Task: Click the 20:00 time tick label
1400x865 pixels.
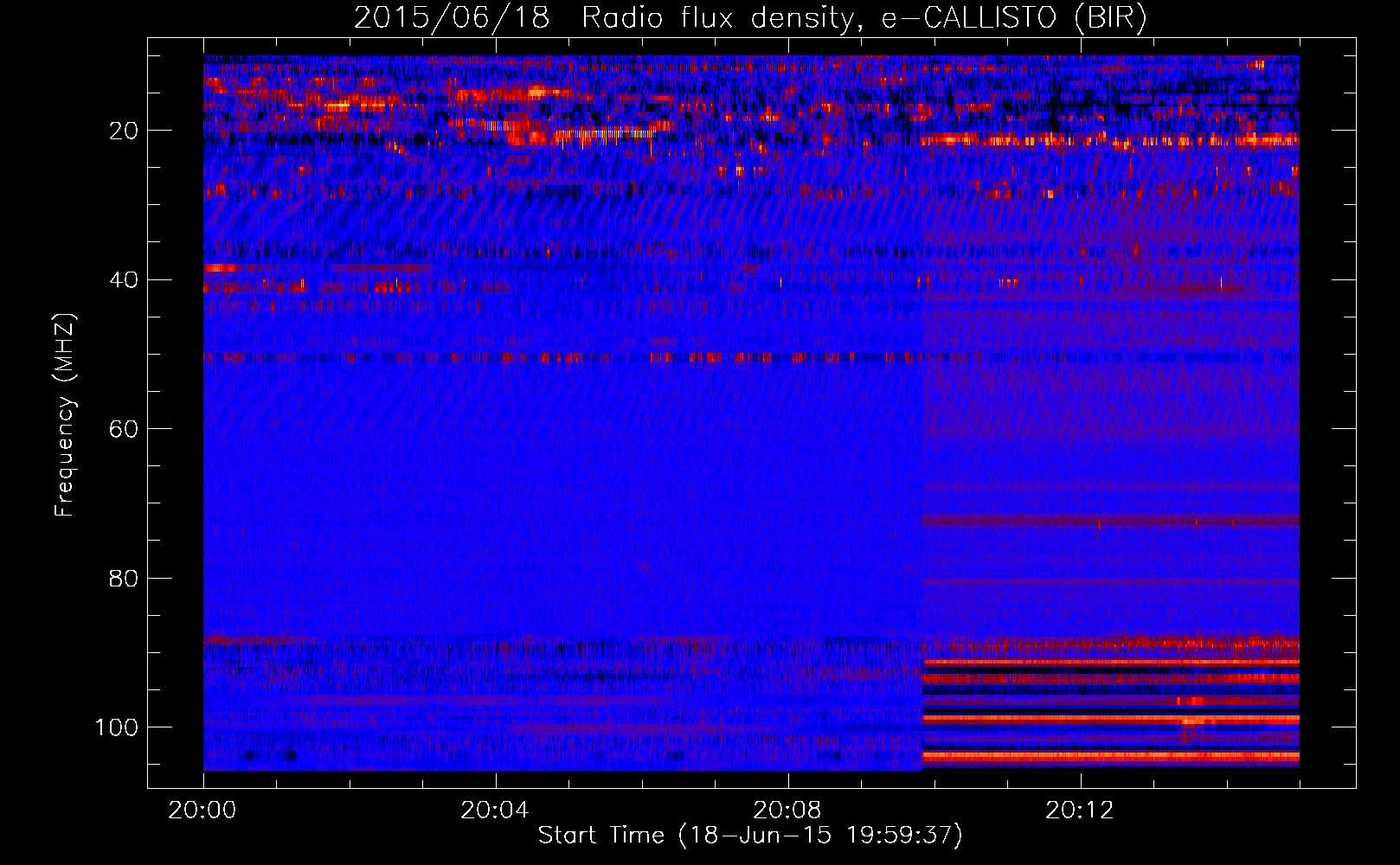Action: [x=202, y=811]
